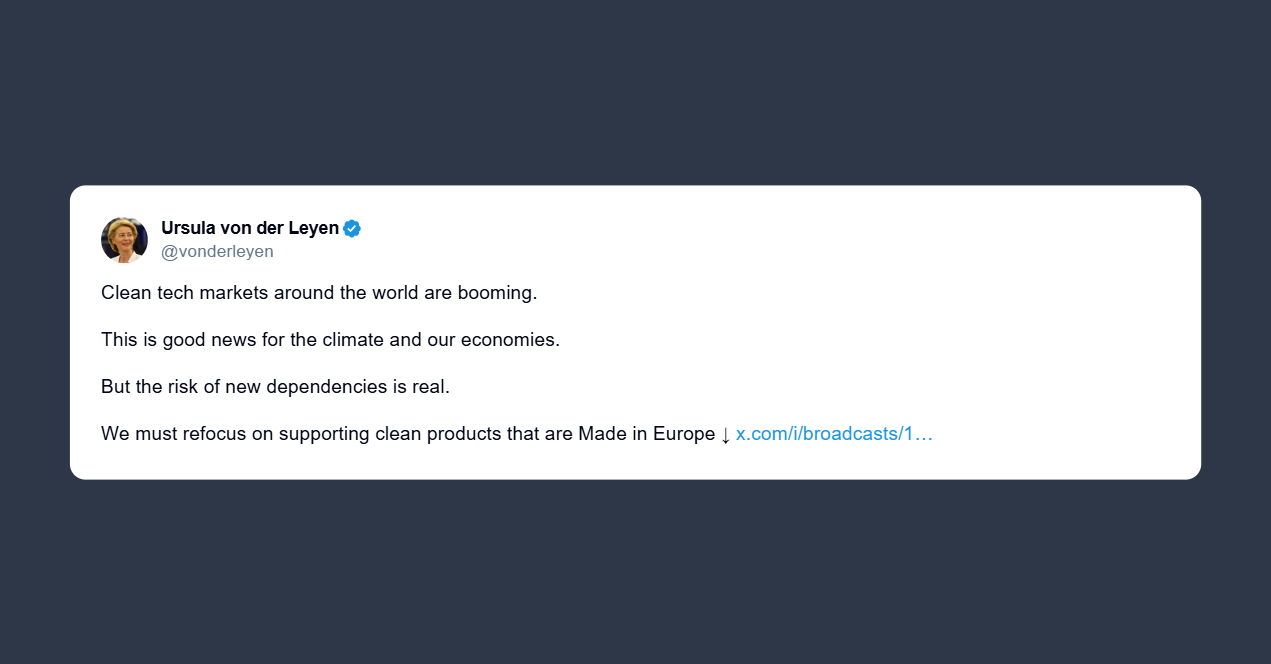Click the word "economies" in the tweet
The width and height of the screenshot is (1271, 664).
pyautogui.click(x=512, y=340)
